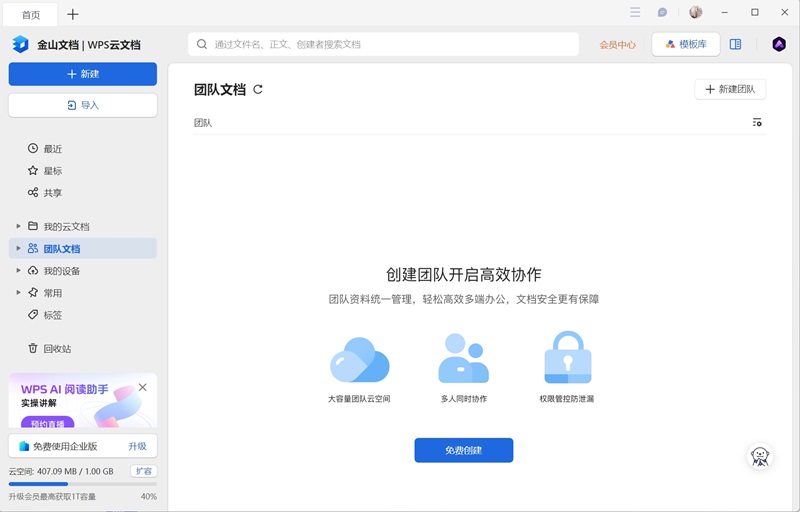The width and height of the screenshot is (800, 512).
Task: Switch to the 首页 tab
Action: click(31, 15)
